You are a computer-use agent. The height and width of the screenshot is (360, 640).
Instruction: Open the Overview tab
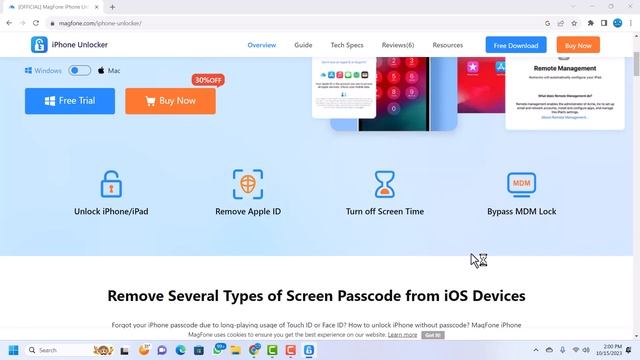[x=262, y=45]
